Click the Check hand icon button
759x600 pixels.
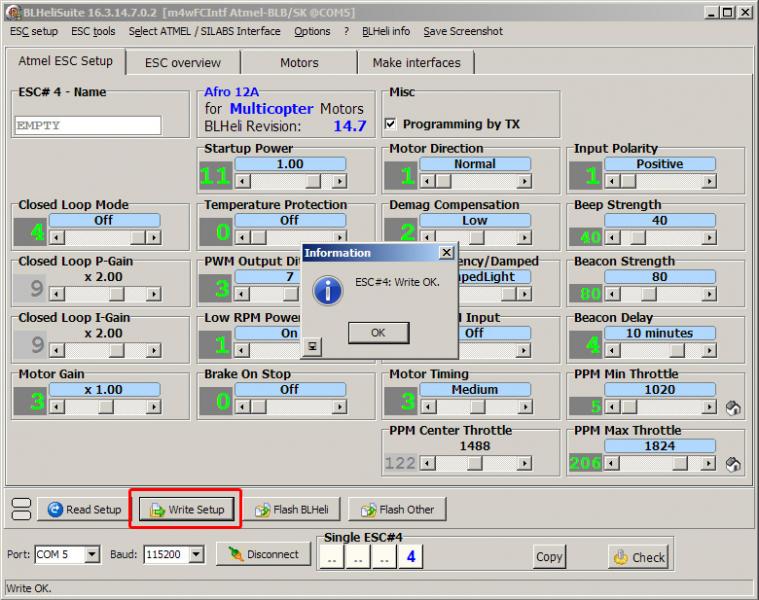[x=637, y=557]
